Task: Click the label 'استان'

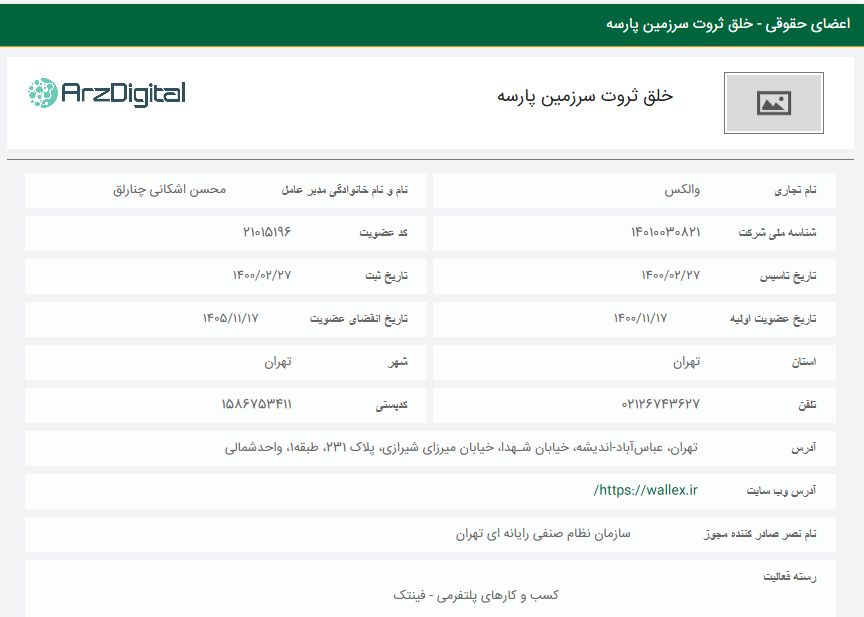Action: 804,362
